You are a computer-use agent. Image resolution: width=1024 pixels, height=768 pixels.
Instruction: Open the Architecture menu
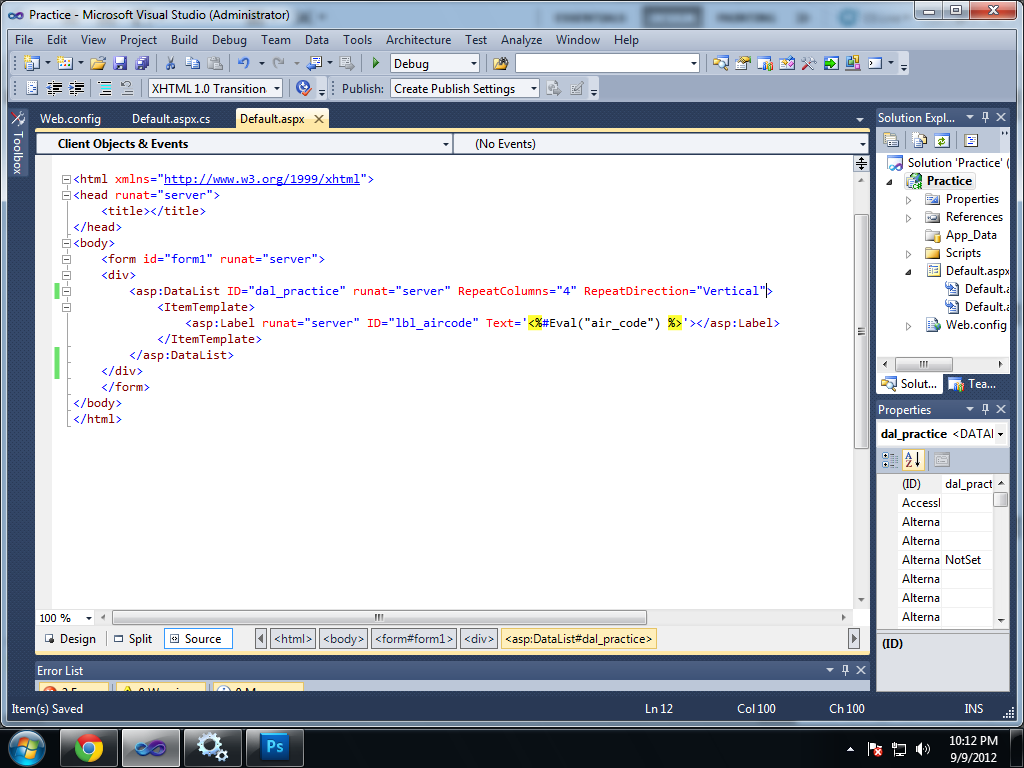point(418,40)
